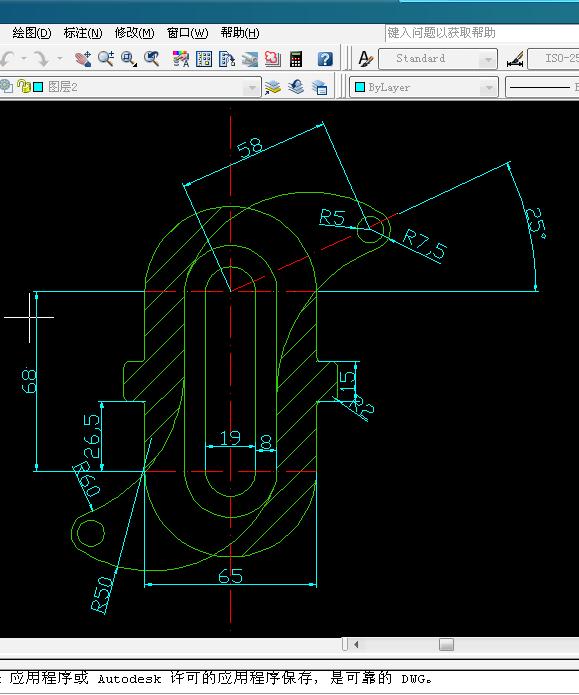Open the Text Style manager icon
The width and height of the screenshot is (579, 695).
[366, 59]
